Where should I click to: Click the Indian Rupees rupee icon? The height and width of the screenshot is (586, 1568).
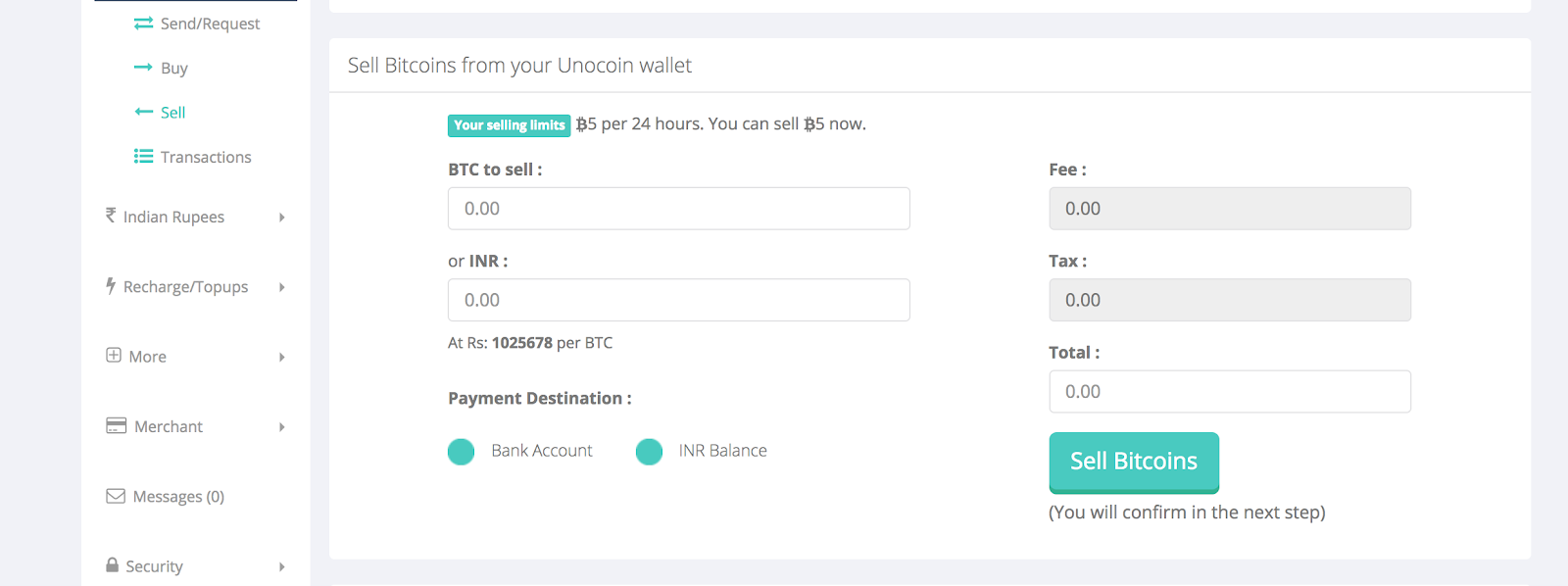tap(111, 216)
